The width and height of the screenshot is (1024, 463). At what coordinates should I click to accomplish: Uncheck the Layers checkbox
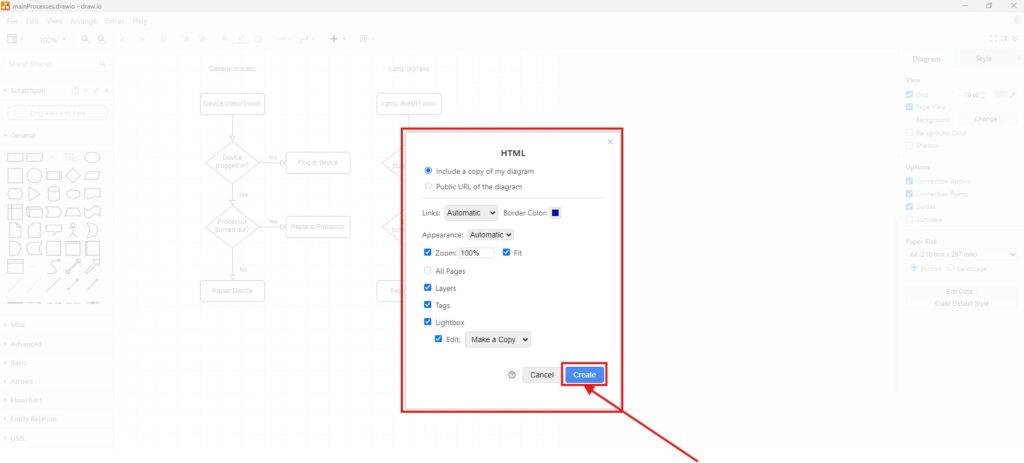(x=428, y=288)
